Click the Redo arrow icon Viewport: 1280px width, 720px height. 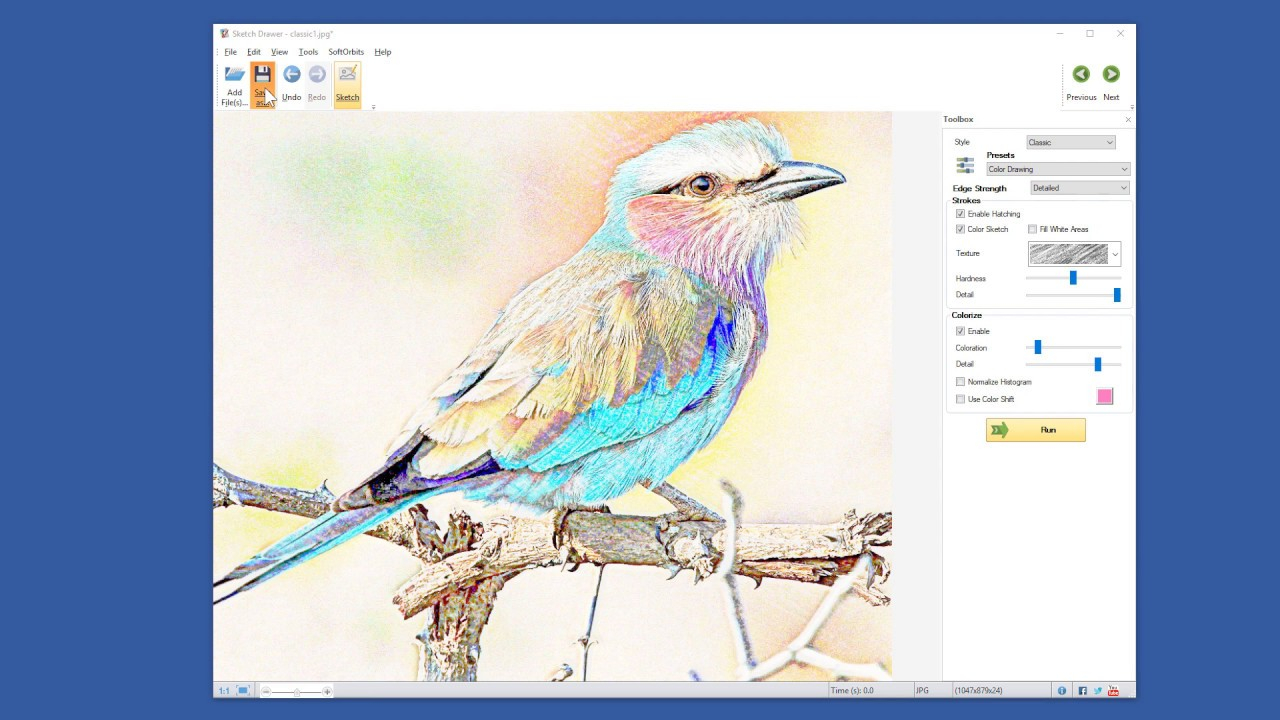click(317, 73)
